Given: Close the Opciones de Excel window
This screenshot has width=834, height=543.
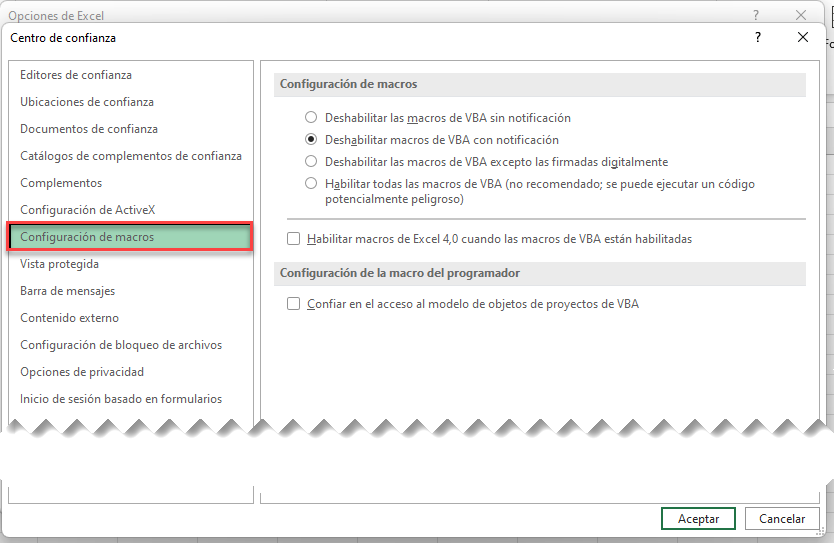Looking at the screenshot, I should click(801, 15).
